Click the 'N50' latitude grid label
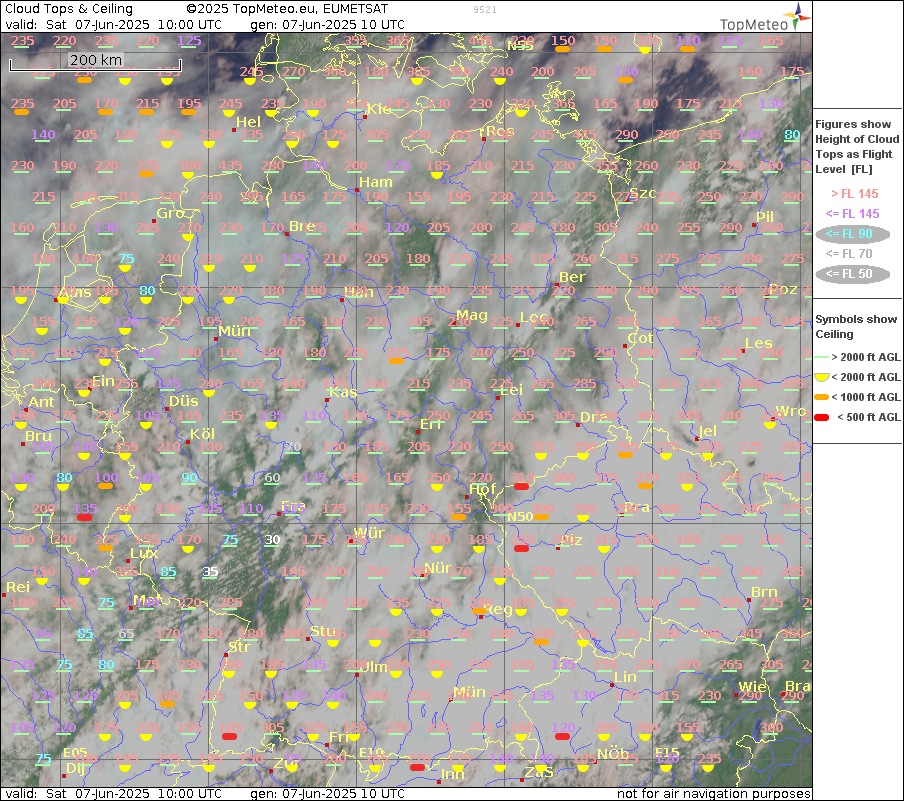Viewport: 904px width, 801px height. [520, 517]
